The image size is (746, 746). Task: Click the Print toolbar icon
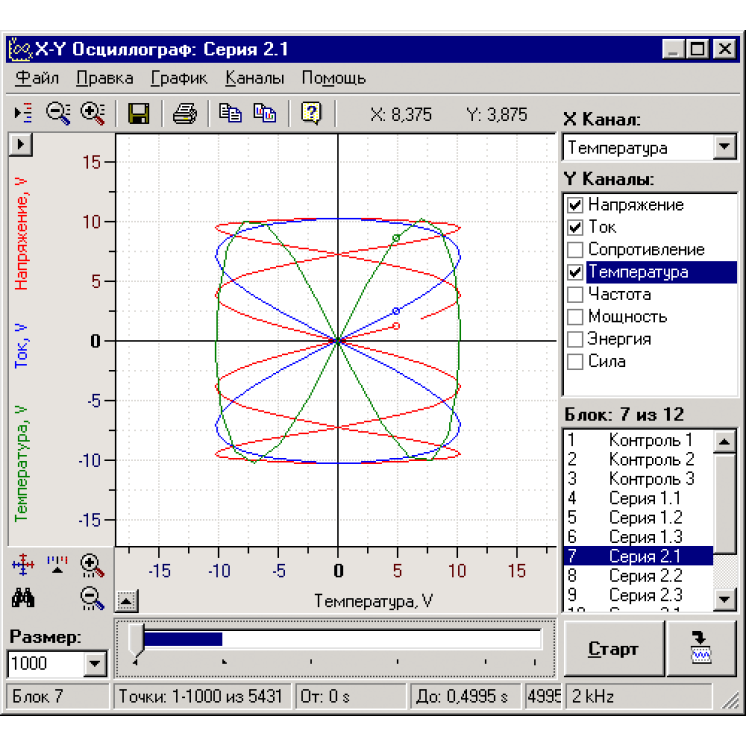pyautogui.click(x=185, y=114)
